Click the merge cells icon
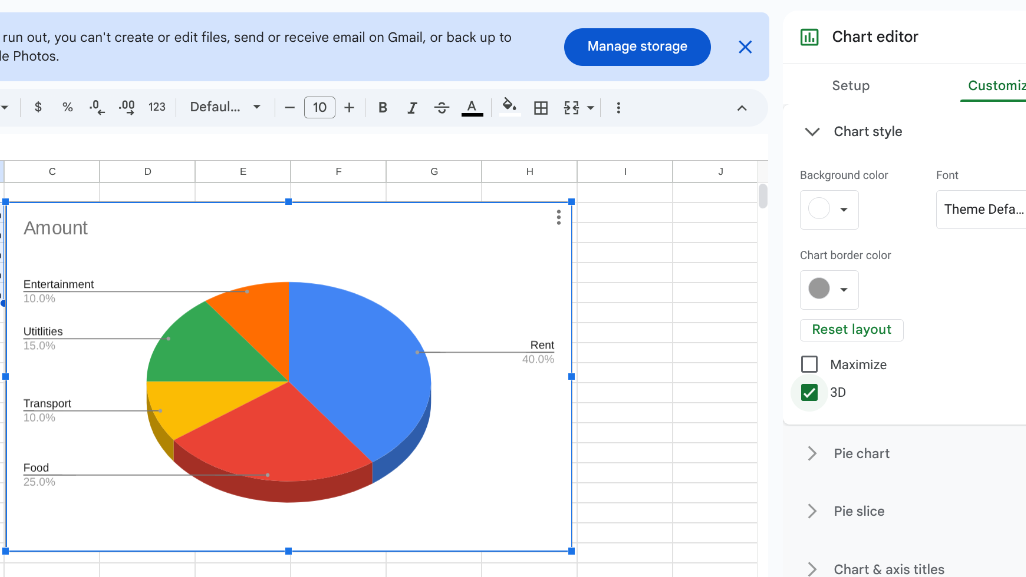The width and height of the screenshot is (1026, 577). coord(572,108)
